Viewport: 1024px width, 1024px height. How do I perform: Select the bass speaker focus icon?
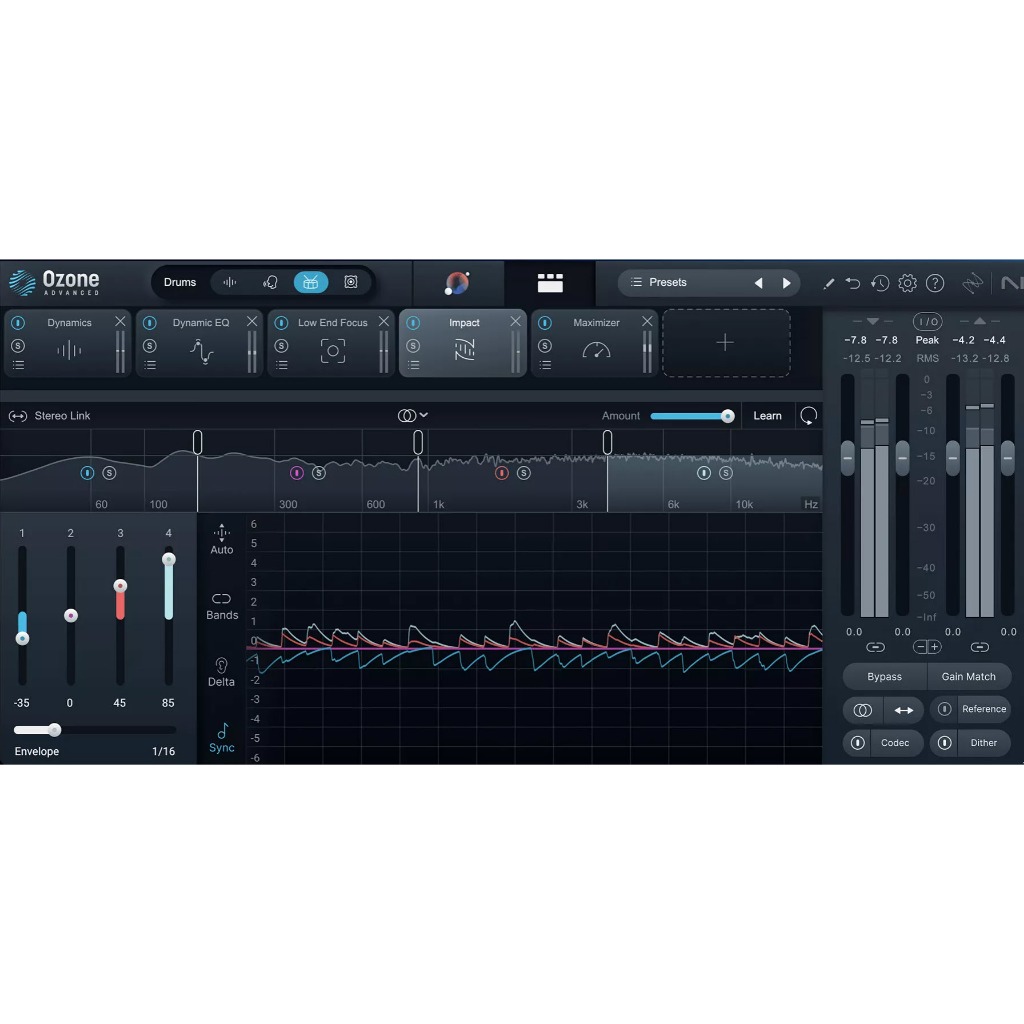[351, 282]
